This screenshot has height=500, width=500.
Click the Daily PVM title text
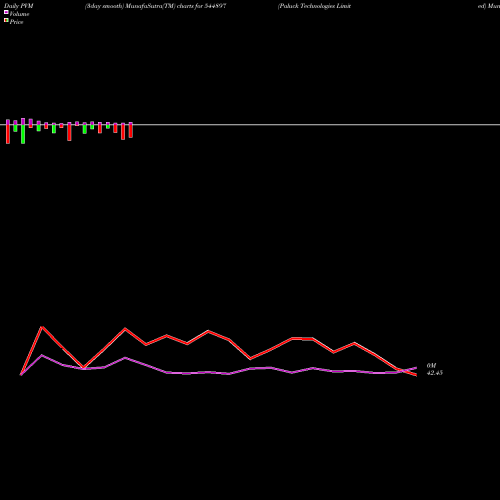click(x=19, y=6)
